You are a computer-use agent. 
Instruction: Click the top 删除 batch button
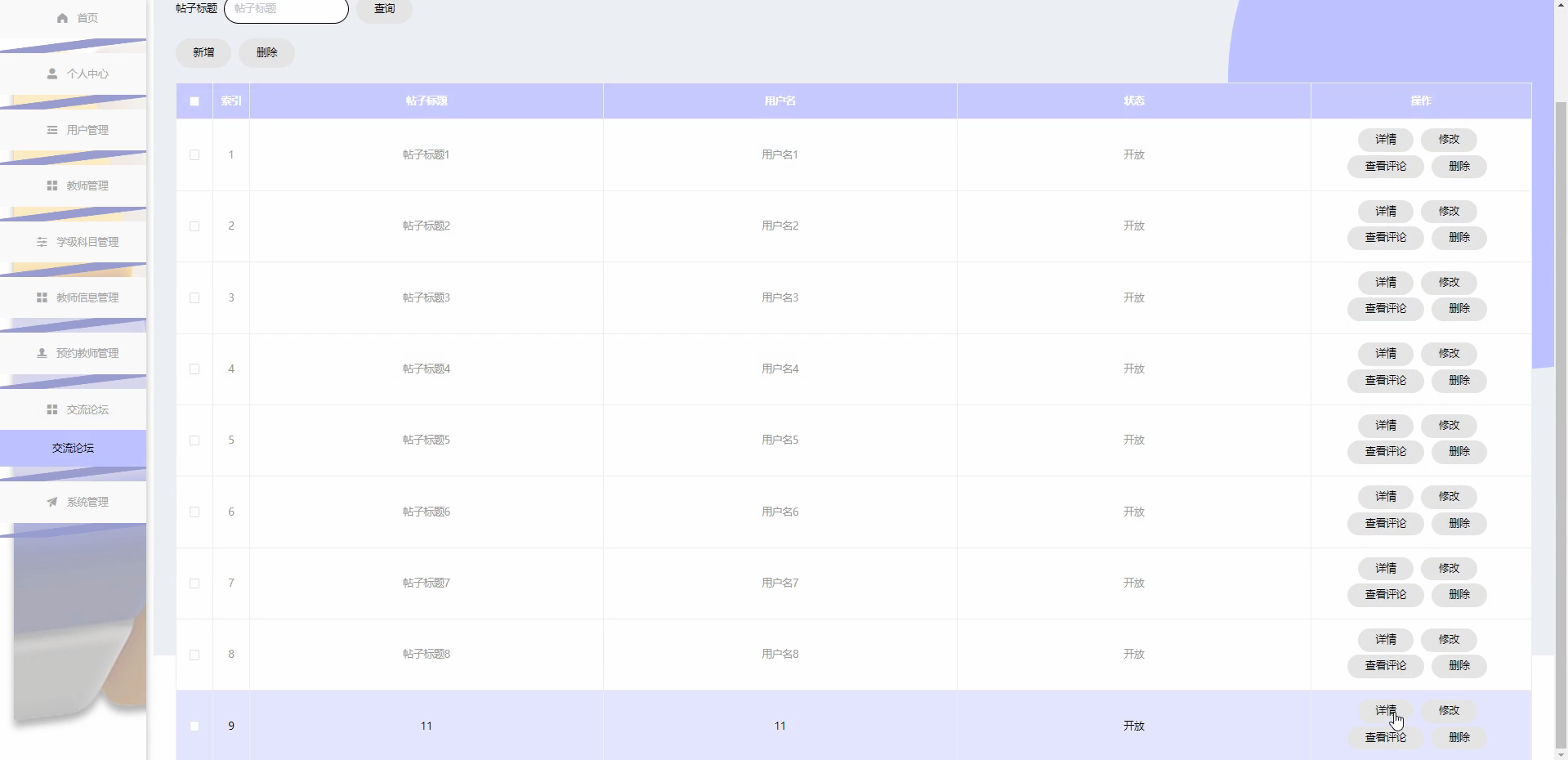[x=266, y=52]
